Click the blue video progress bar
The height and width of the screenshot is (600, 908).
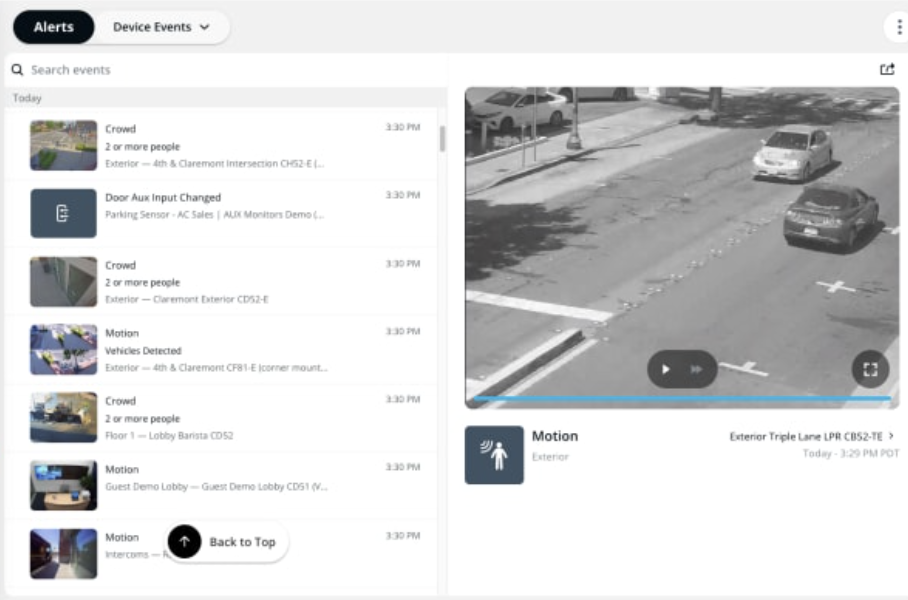(680, 399)
